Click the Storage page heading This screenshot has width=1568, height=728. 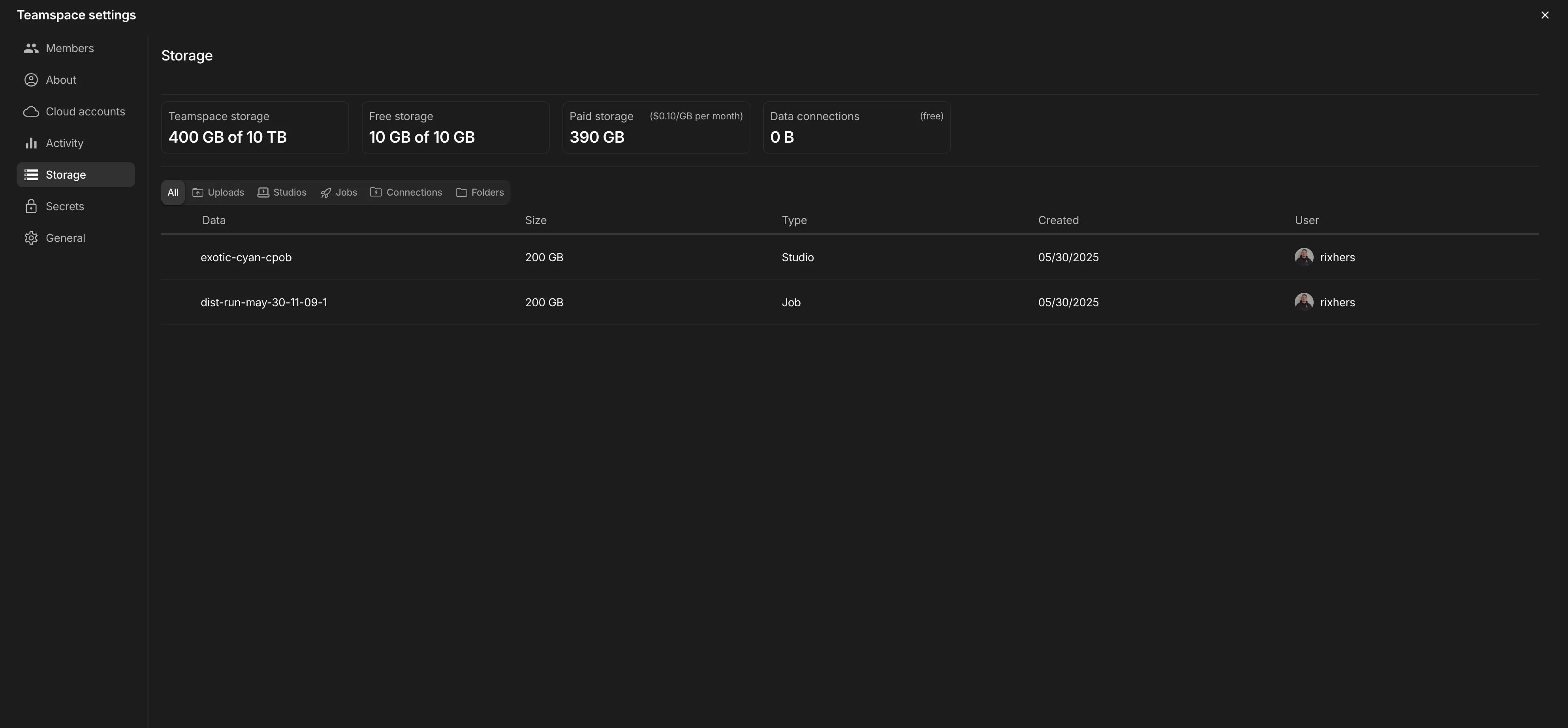click(187, 56)
